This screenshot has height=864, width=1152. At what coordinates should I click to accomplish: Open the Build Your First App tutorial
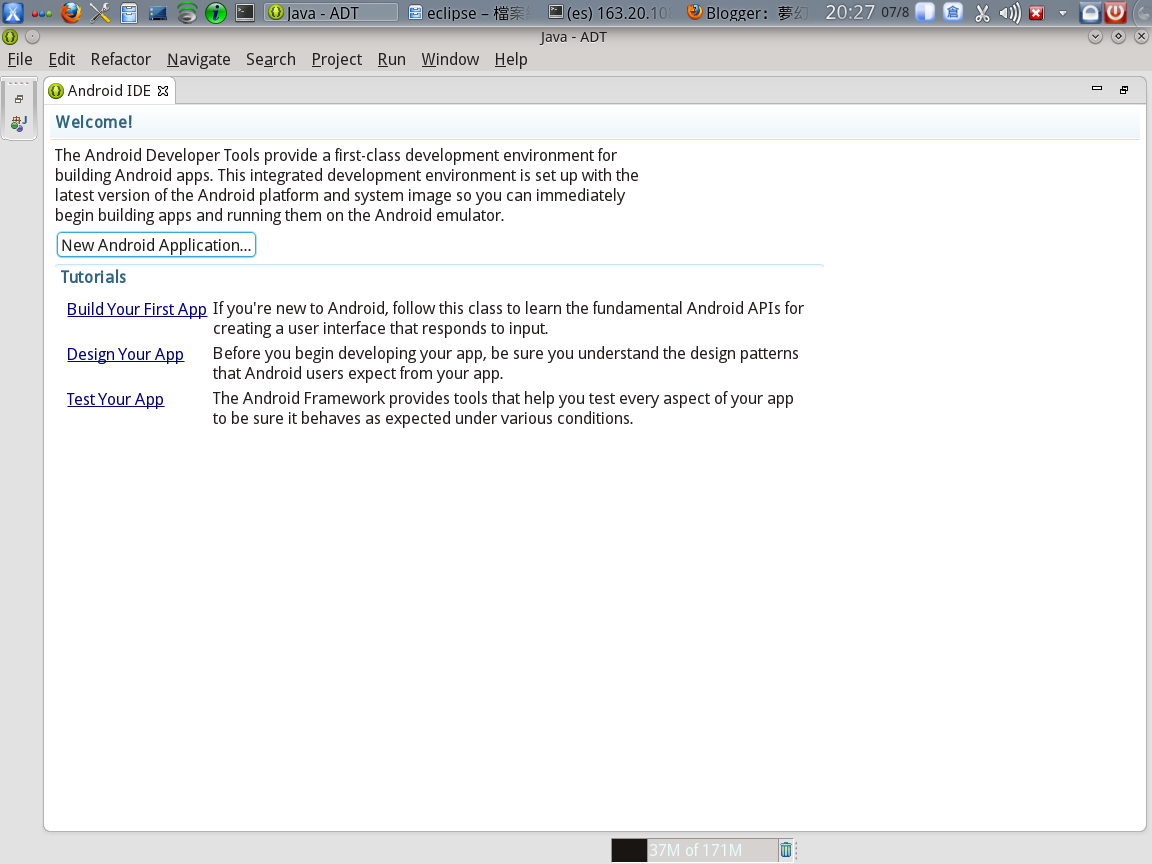[x=137, y=309]
